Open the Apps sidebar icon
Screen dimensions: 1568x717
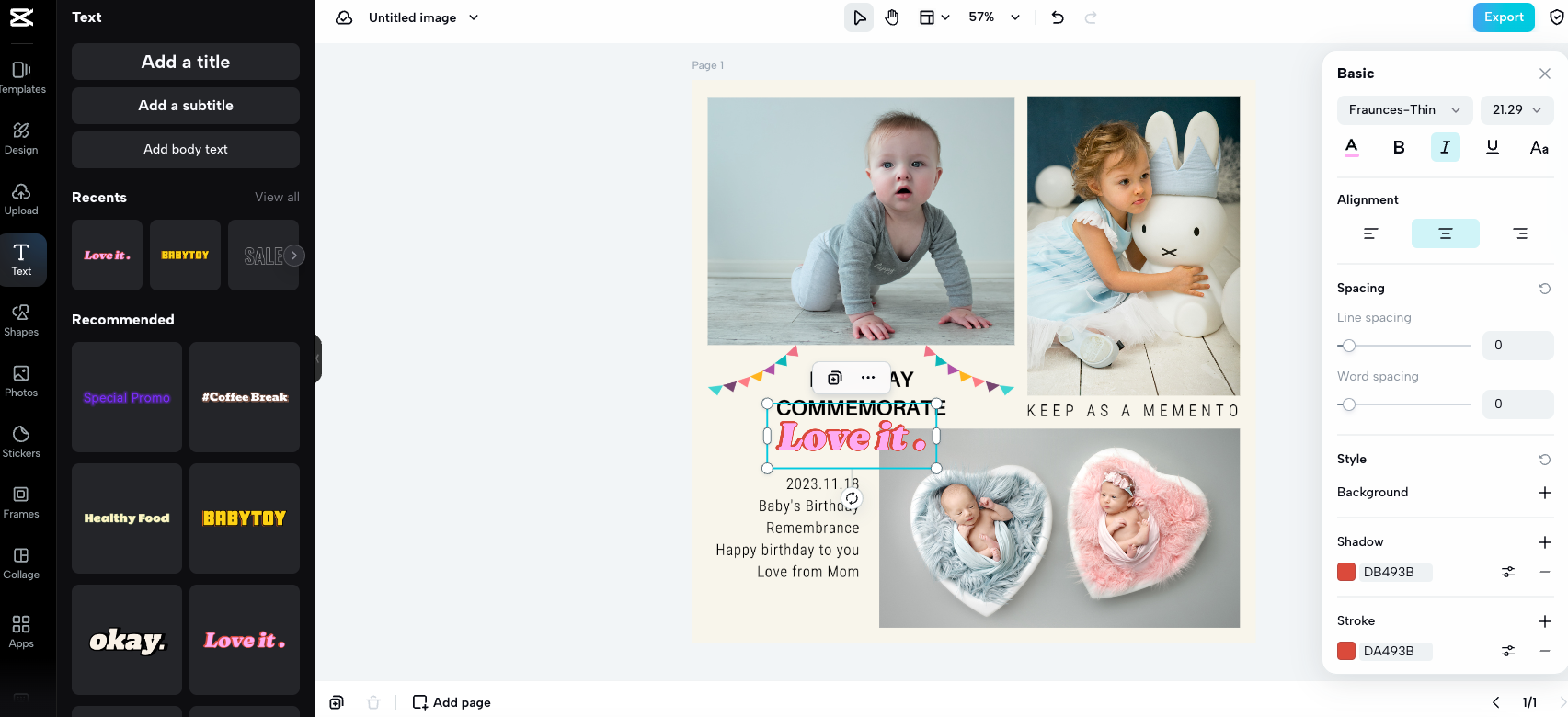coord(21,632)
